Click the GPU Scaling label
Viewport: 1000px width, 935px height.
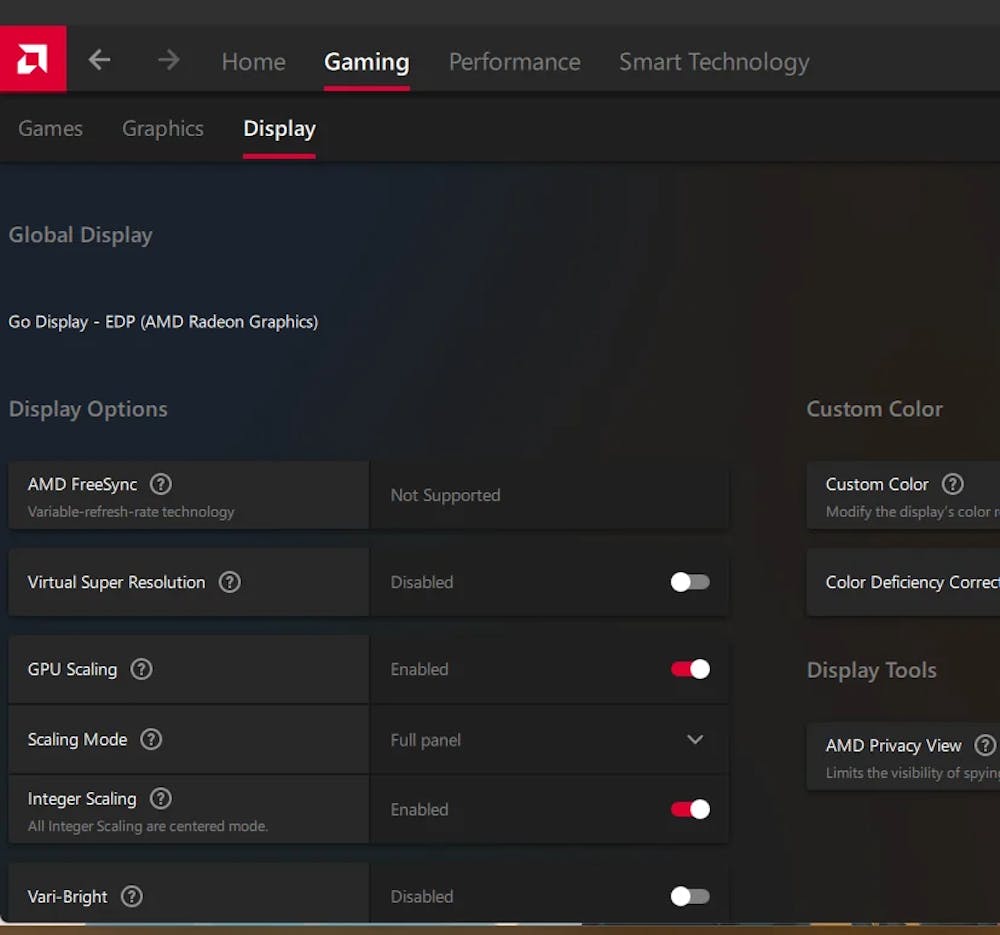click(x=72, y=669)
